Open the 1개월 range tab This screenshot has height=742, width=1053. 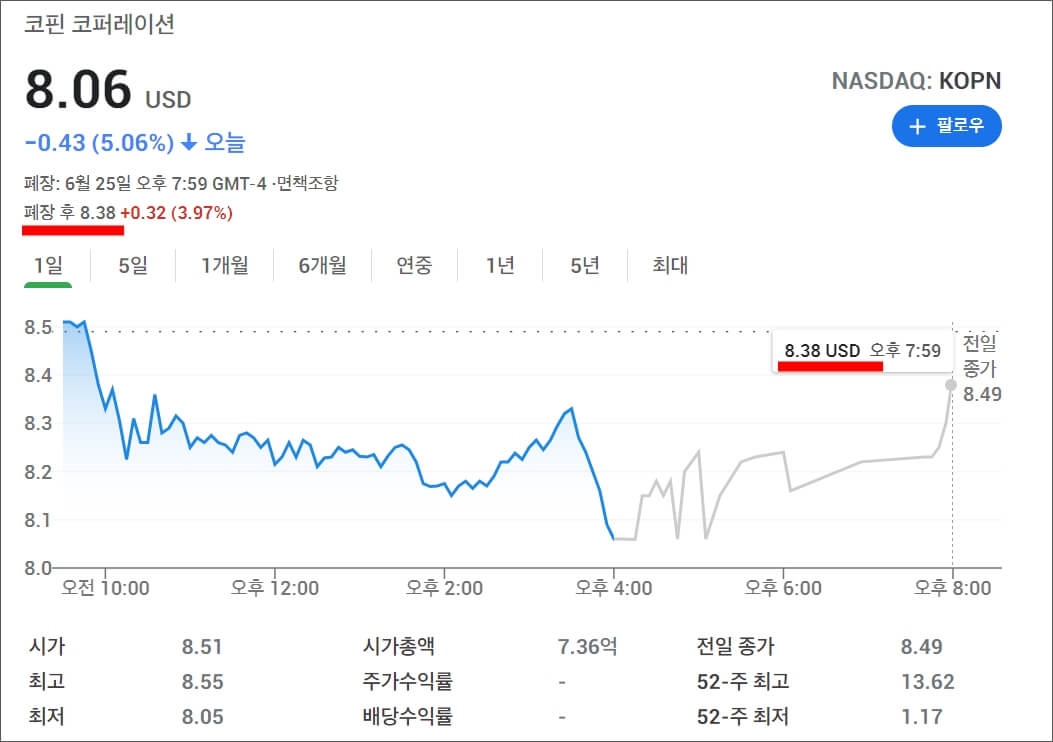tap(225, 265)
